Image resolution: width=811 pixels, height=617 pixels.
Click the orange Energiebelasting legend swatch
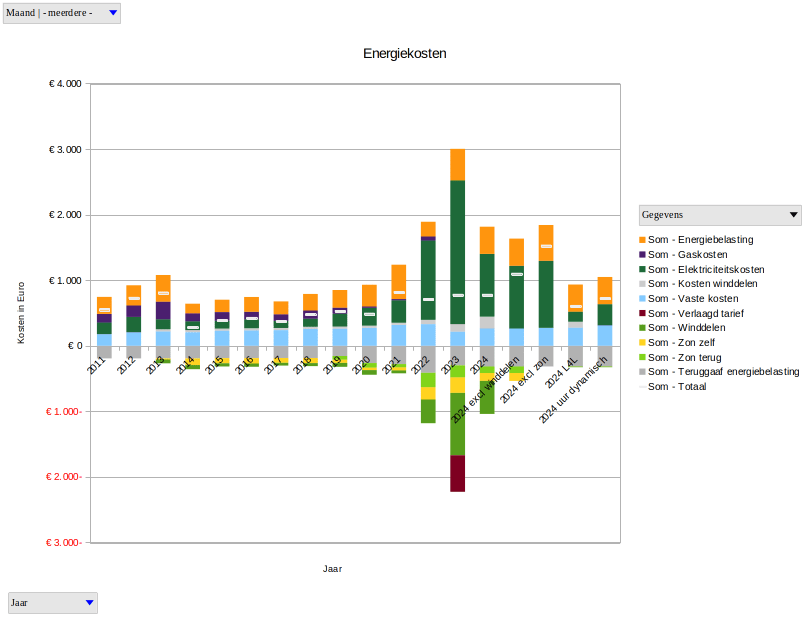(x=642, y=240)
